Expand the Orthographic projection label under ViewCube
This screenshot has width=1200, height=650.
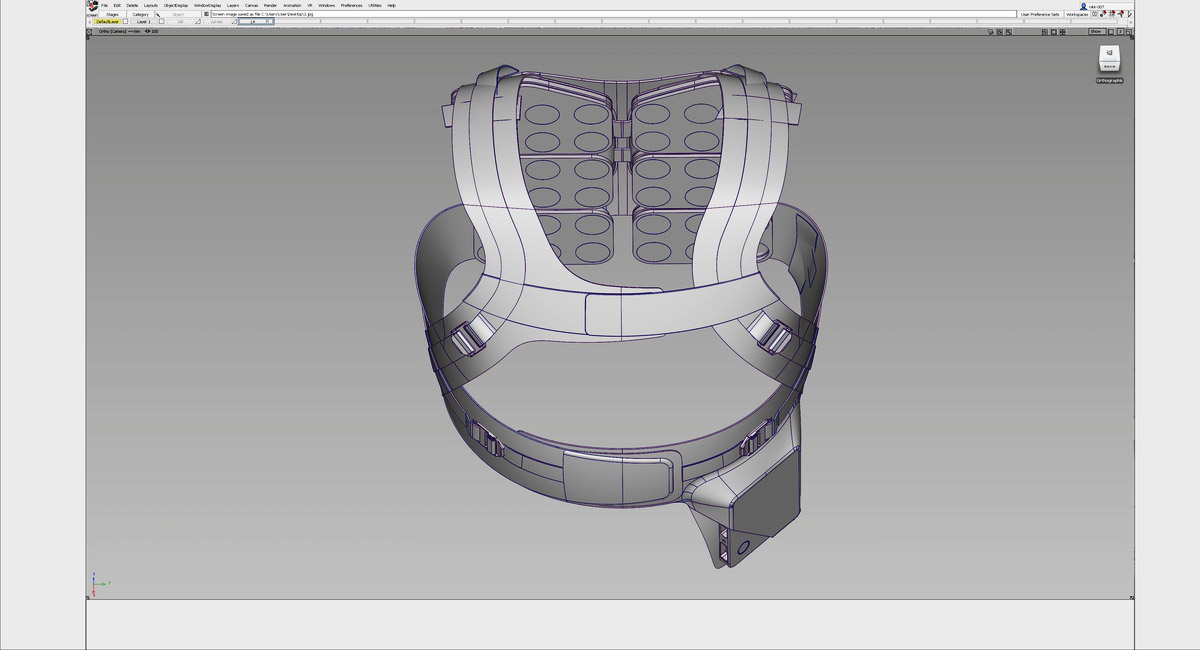pyautogui.click(x=1109, y=80)
